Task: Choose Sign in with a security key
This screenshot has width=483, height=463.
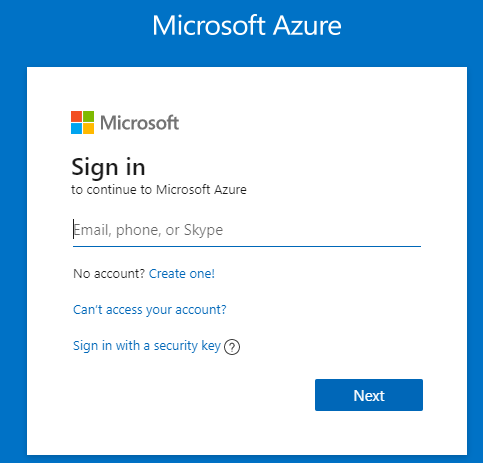Action: pos(147,346)
